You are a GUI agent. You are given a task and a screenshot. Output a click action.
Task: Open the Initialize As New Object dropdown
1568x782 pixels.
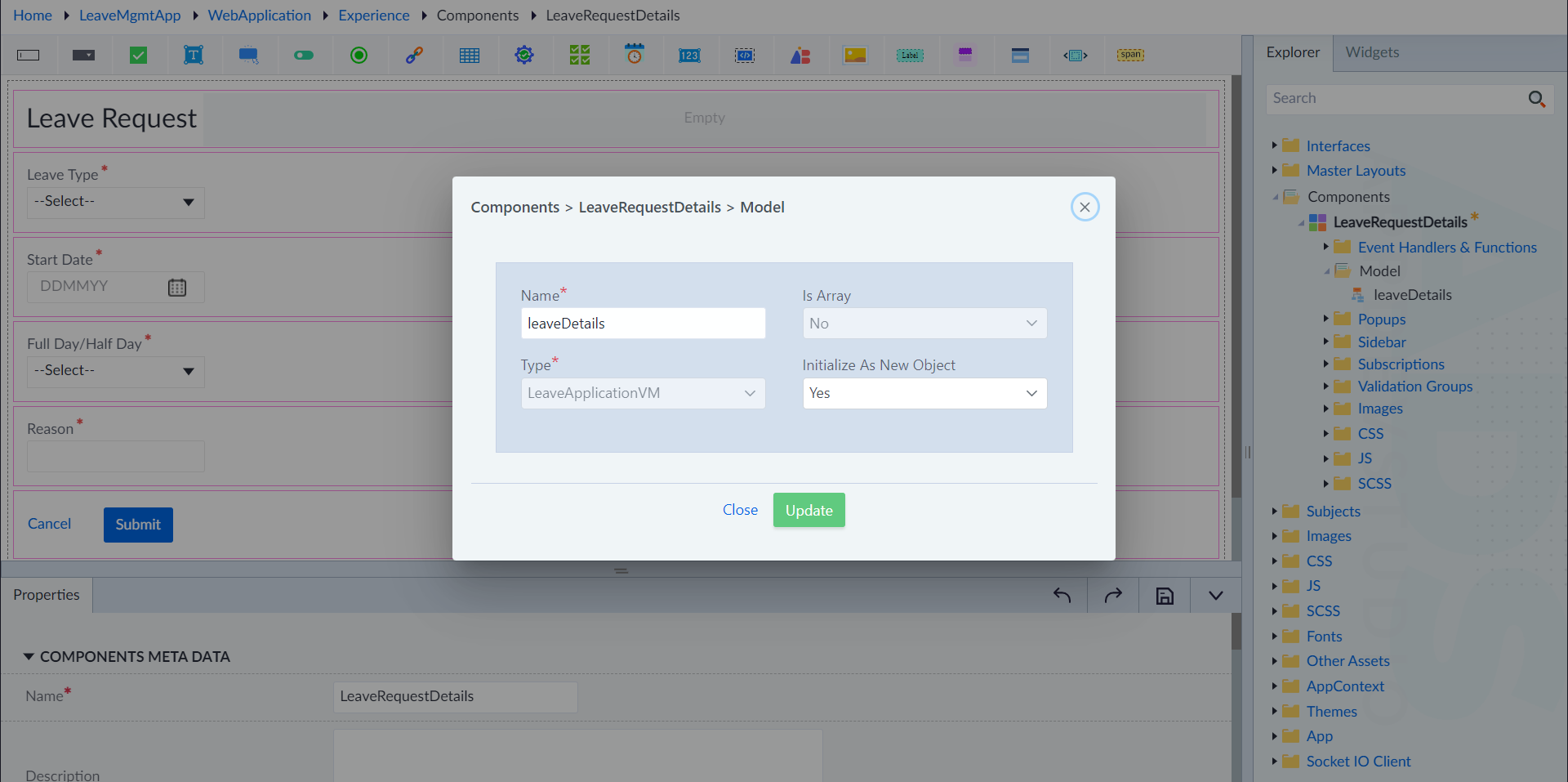click(x=924, y=393)
